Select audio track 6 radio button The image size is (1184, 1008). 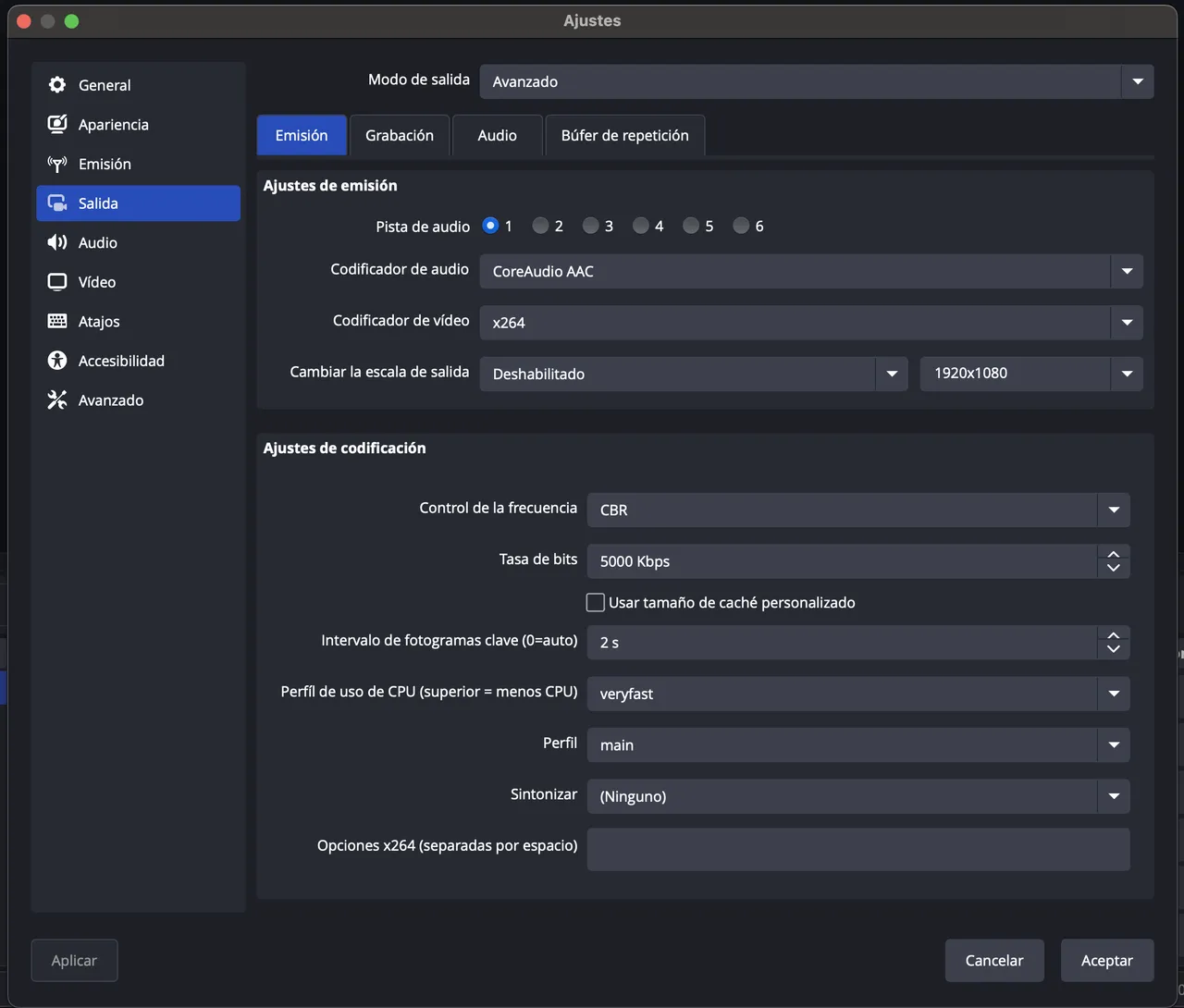coord(741,226)
